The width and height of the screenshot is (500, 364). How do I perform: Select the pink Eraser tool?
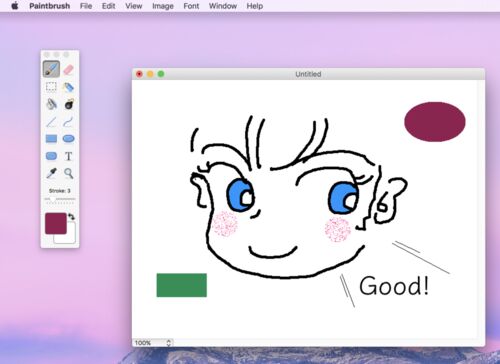68,69
